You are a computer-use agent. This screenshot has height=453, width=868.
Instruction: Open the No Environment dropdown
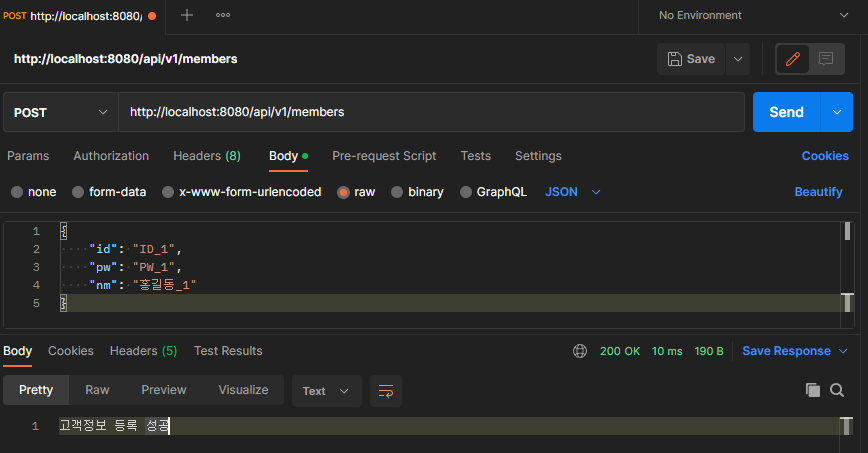click(x=753, y=16)
